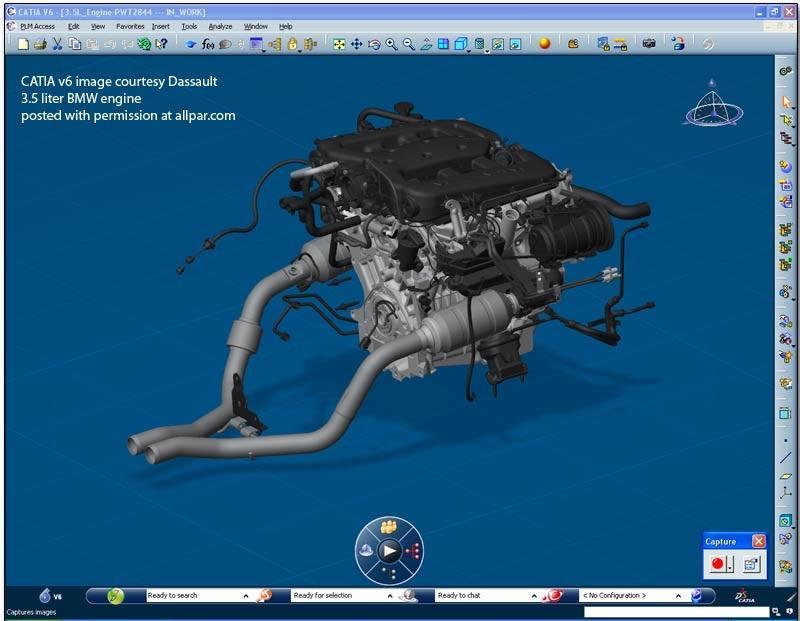The width and height of the screenshot is (800, 621).
Task: Click the padlock icon in toolbar
Action: coord(292,44)
